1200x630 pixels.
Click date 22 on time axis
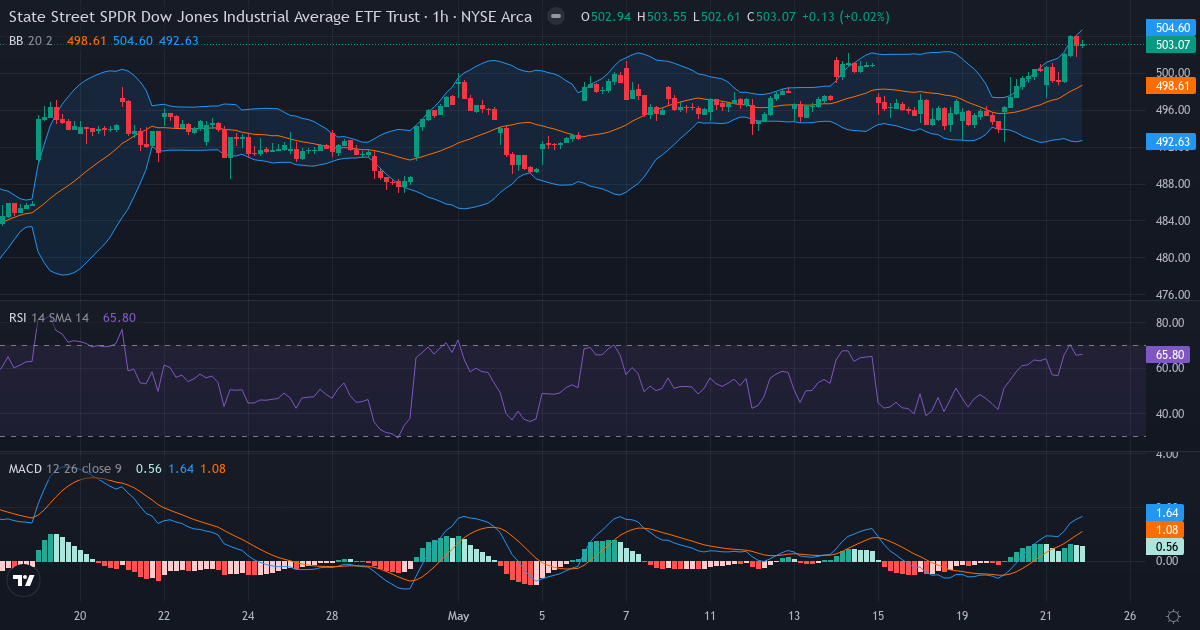164,615
